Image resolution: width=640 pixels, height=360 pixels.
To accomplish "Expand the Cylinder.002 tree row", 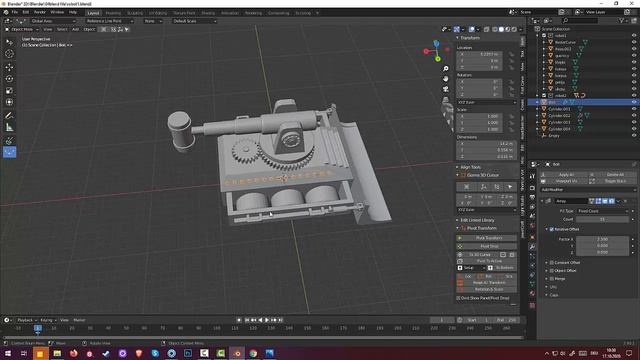I will [x=537, y=116].
